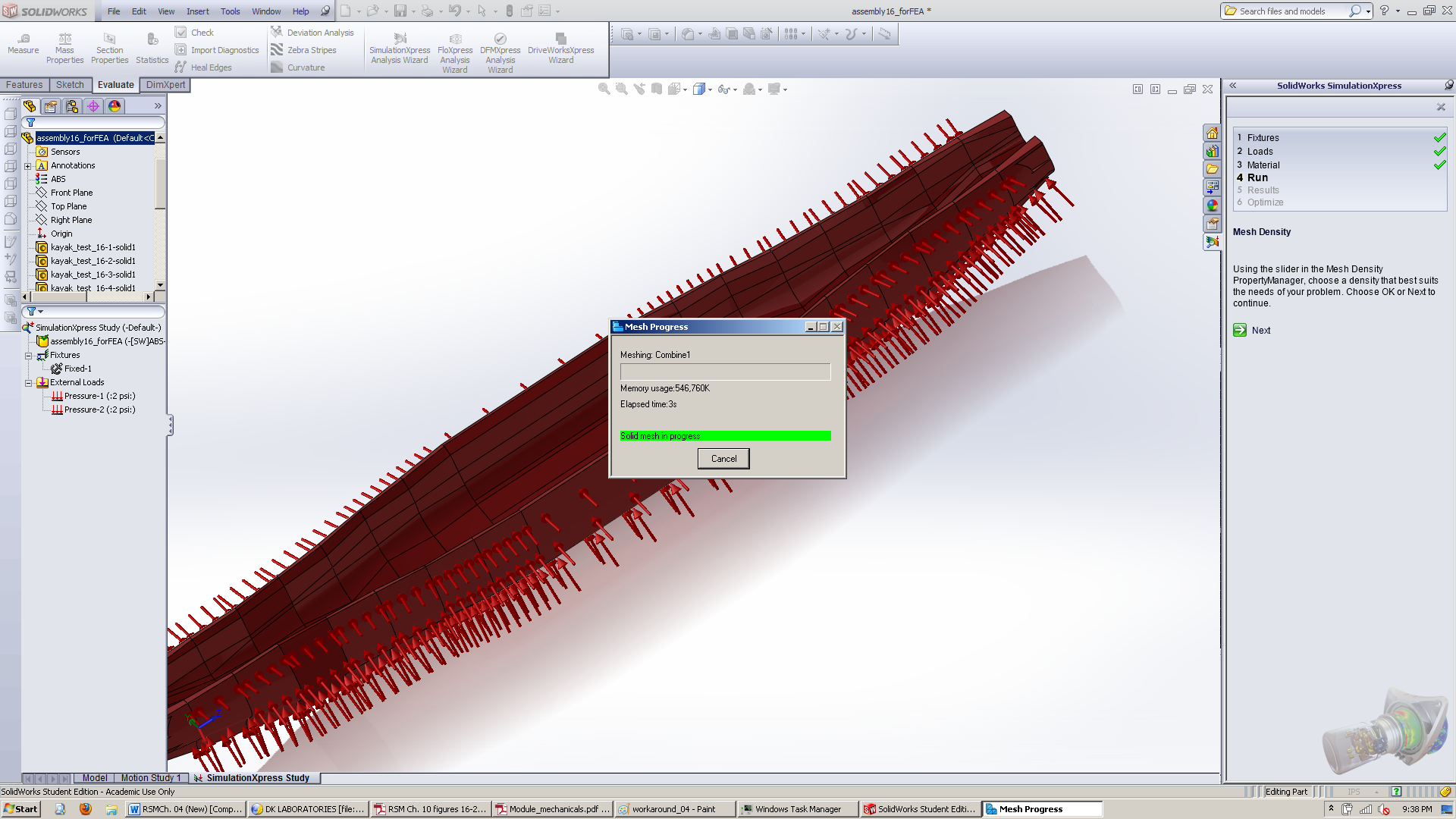Toggle Zebra Stripes display
Viewport: 1456px width, 819px height.
tap(303, 50)
